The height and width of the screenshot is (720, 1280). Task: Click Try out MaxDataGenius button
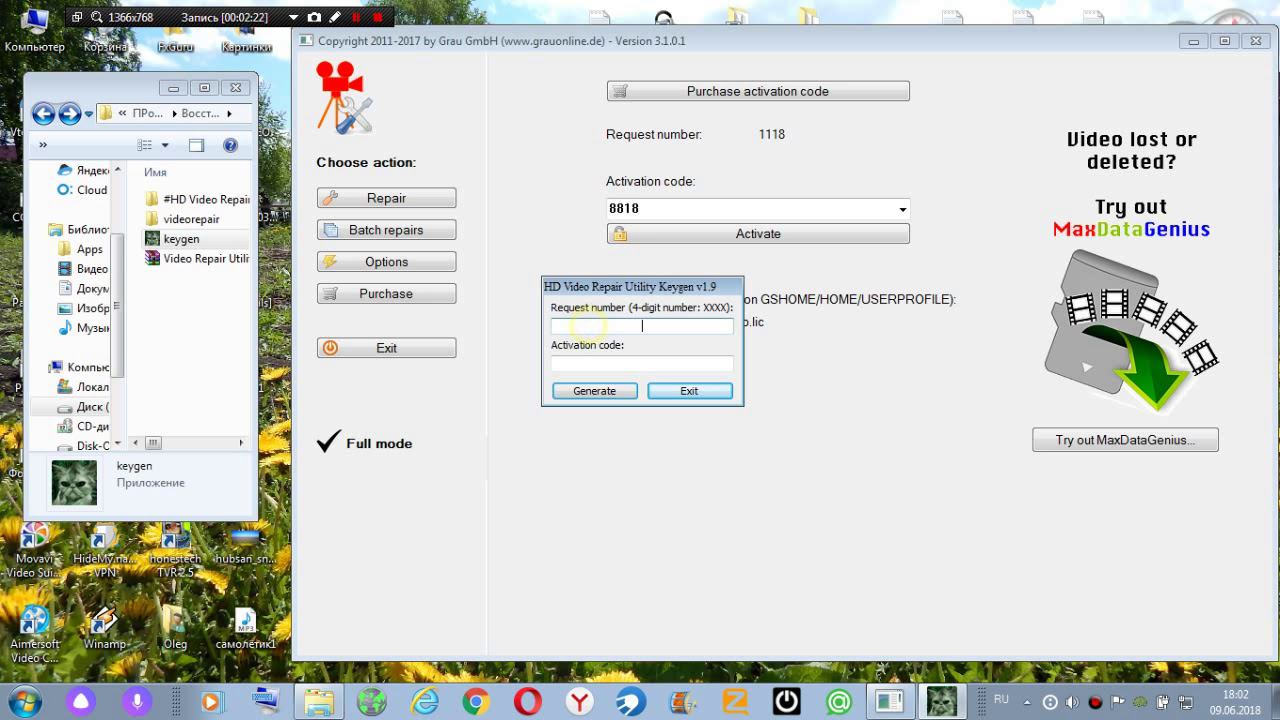pos(1125,440)
